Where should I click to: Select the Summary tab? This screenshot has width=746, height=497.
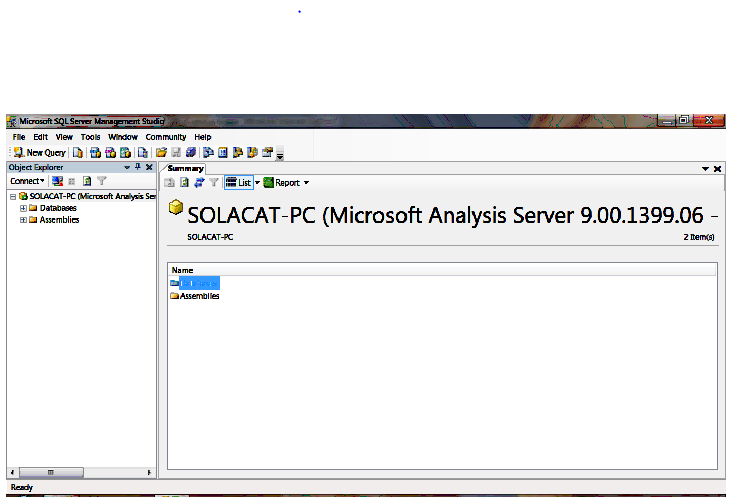pos(185,168)
